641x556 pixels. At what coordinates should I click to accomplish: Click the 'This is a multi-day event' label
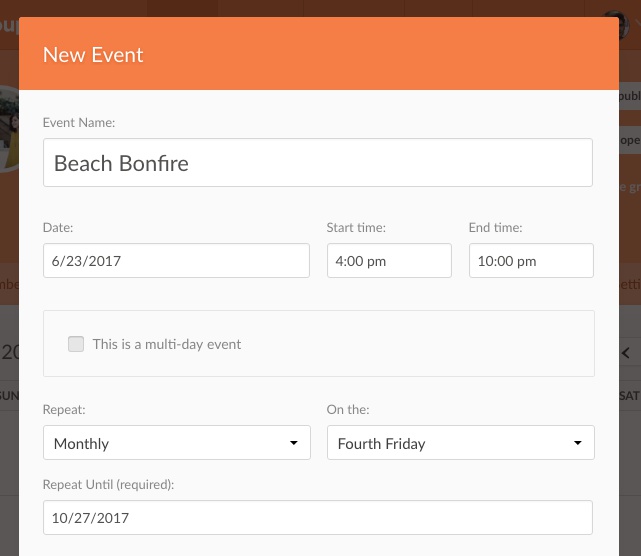(x=167, y=344)
